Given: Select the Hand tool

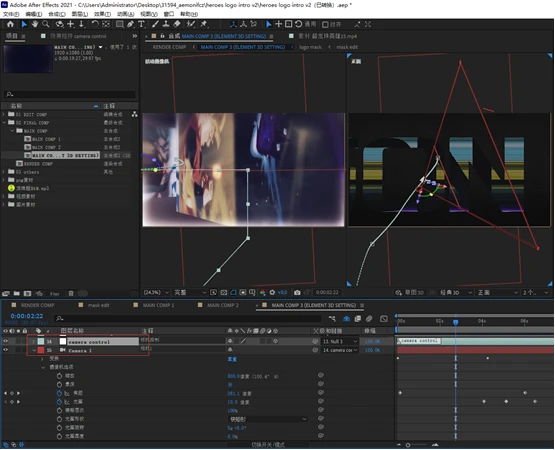Looking at the screenshot, I should (x=35, y=24).
